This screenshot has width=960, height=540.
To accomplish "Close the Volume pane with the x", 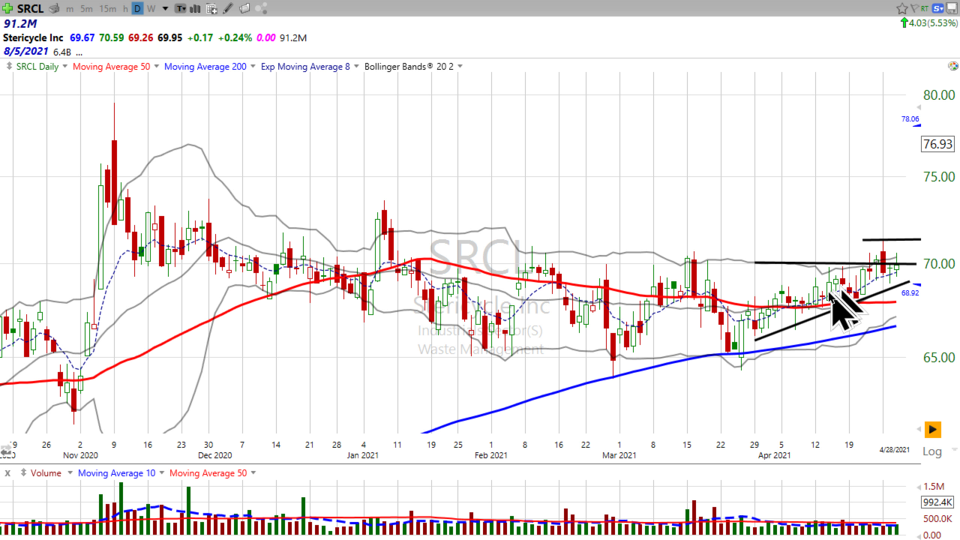I will click(7, 473).
